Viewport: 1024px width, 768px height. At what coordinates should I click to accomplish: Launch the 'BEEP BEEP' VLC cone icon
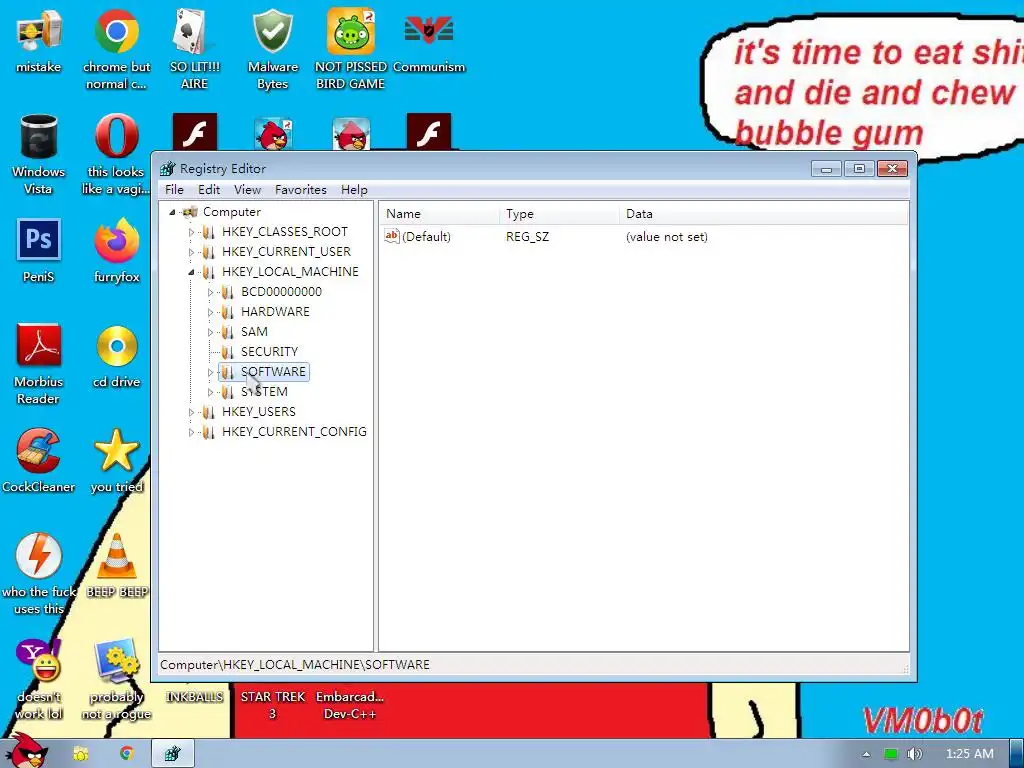click(x=117, y=566)
